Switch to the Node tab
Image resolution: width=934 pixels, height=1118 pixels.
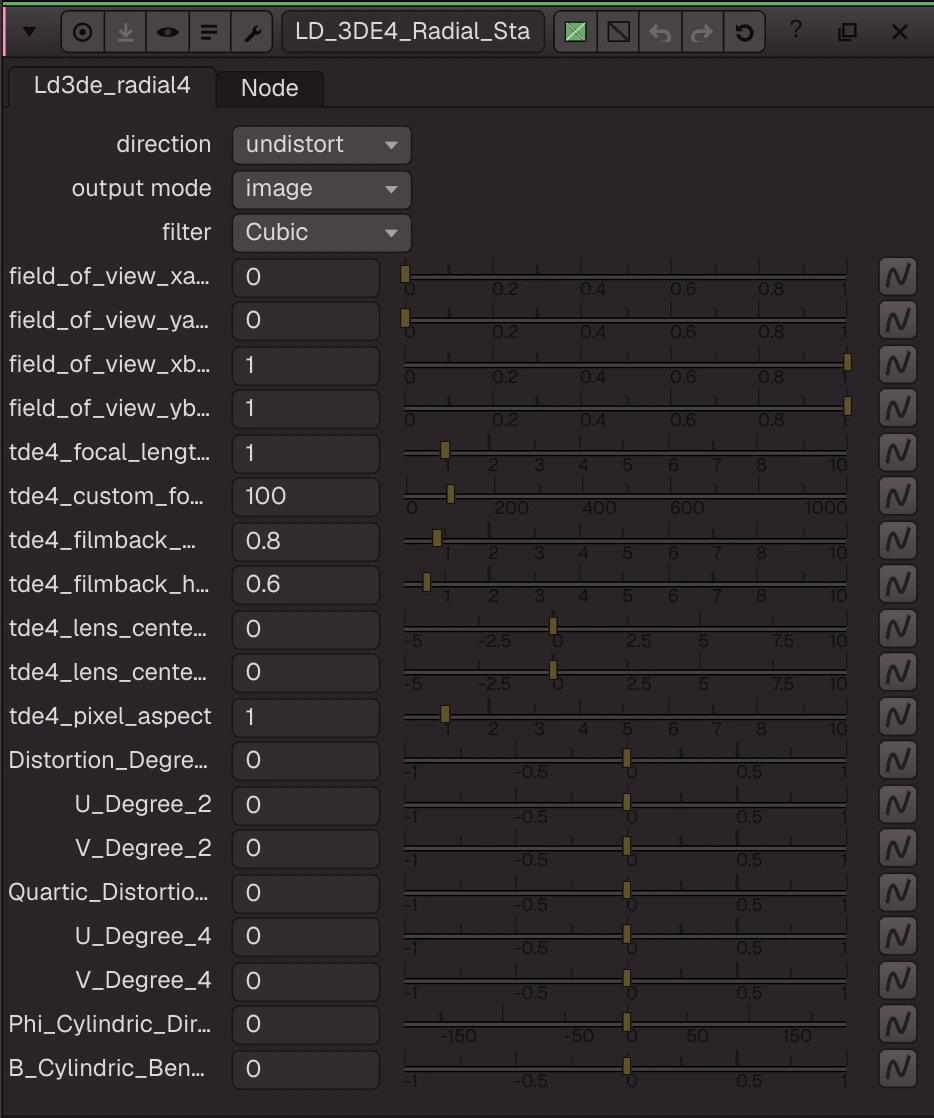pyautogui.click(x=270, y=88)
